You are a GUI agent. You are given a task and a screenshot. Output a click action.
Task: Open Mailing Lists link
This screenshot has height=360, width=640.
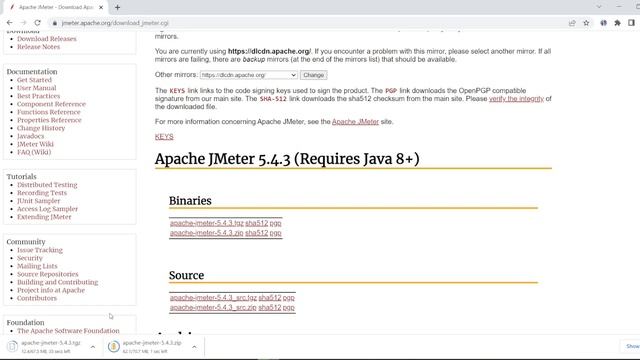click(37, 266)
